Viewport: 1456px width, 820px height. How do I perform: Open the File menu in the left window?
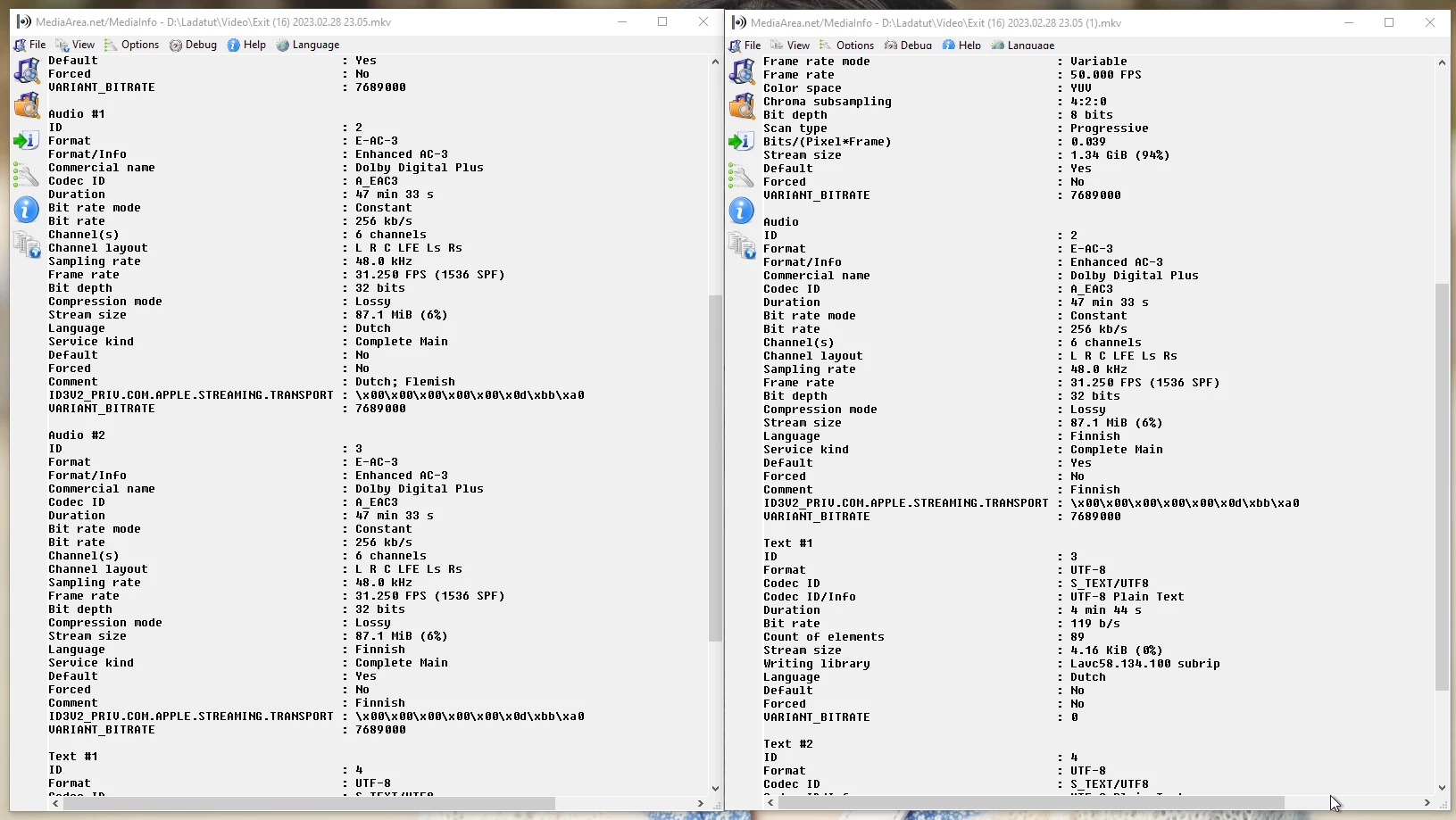pyautogui.click(x=29, y=45)
